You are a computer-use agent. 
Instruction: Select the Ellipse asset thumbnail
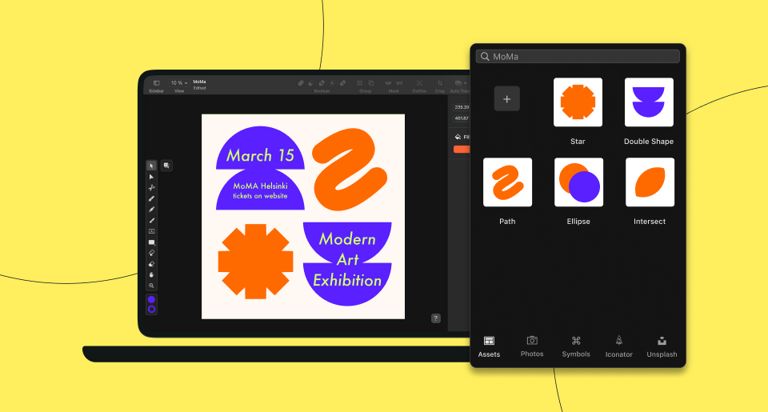point(578,182)
